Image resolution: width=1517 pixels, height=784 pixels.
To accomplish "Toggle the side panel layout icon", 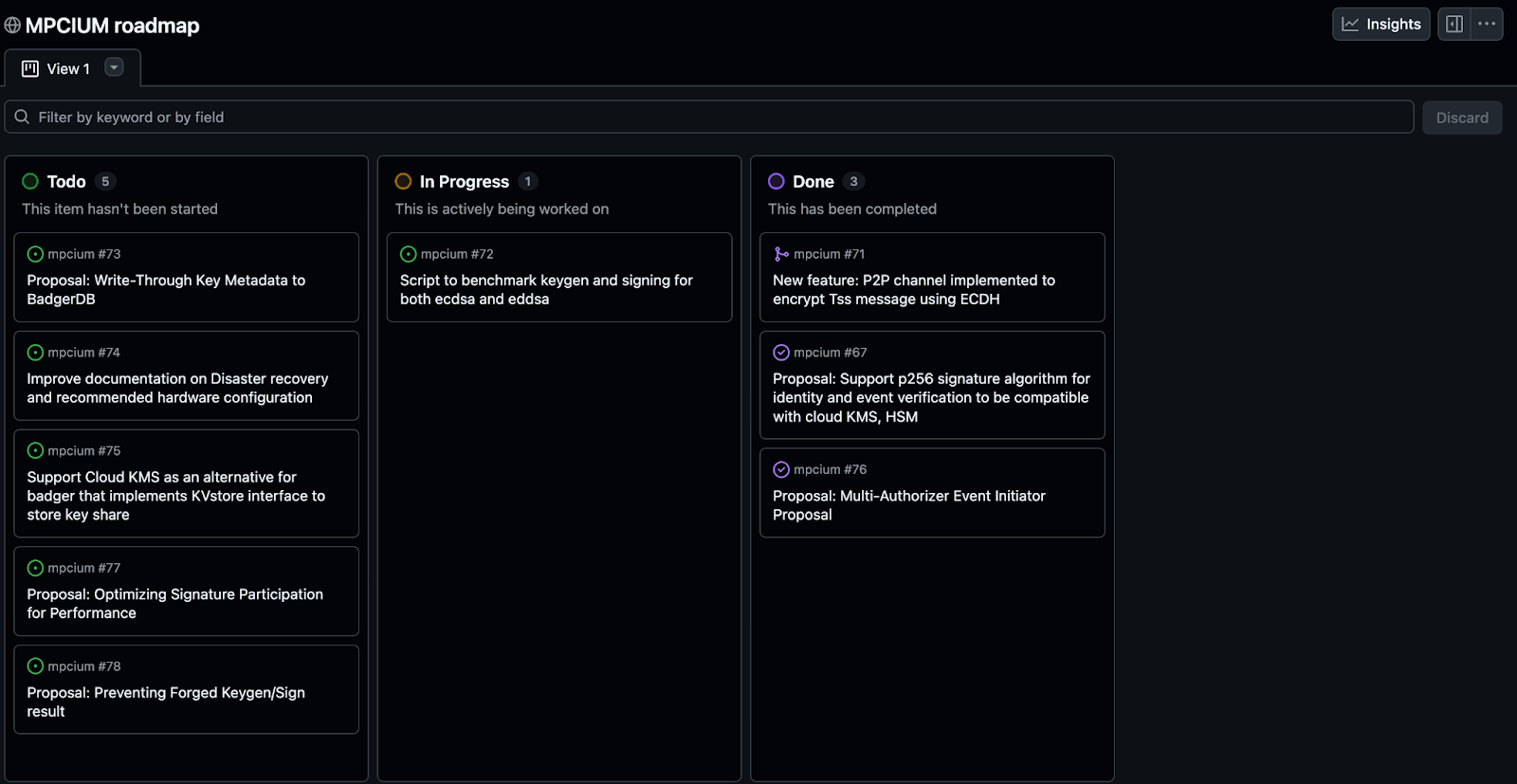I will pos(1454,25).
